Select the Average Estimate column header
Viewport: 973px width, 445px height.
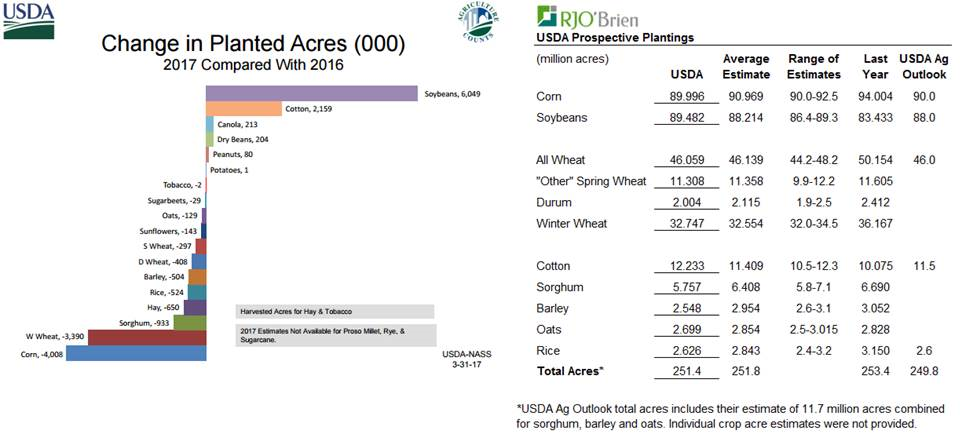[x=746, y=66]
